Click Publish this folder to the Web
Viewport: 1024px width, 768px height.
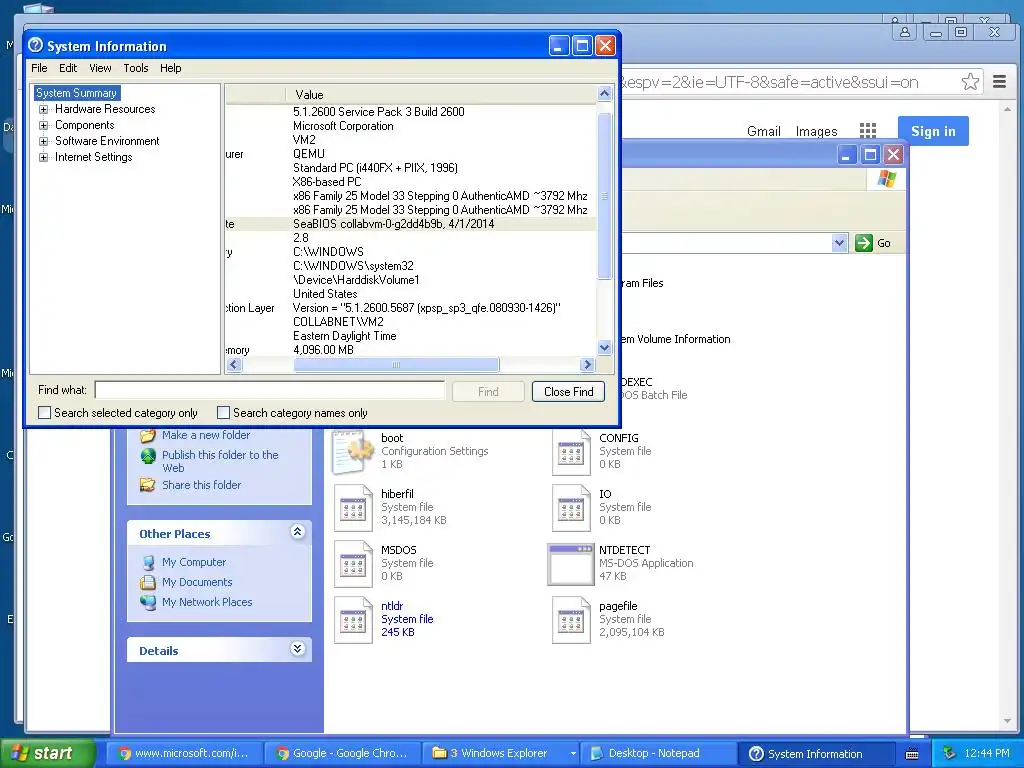220,461
